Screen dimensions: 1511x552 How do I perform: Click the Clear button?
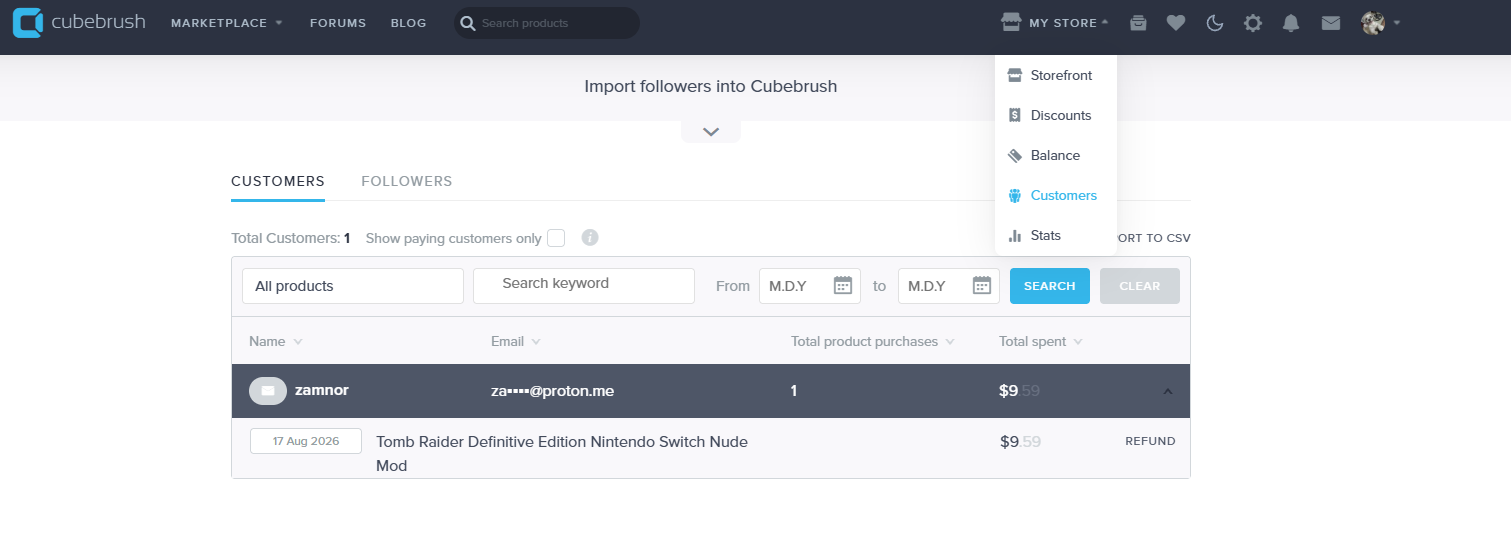click(1140, 286)
